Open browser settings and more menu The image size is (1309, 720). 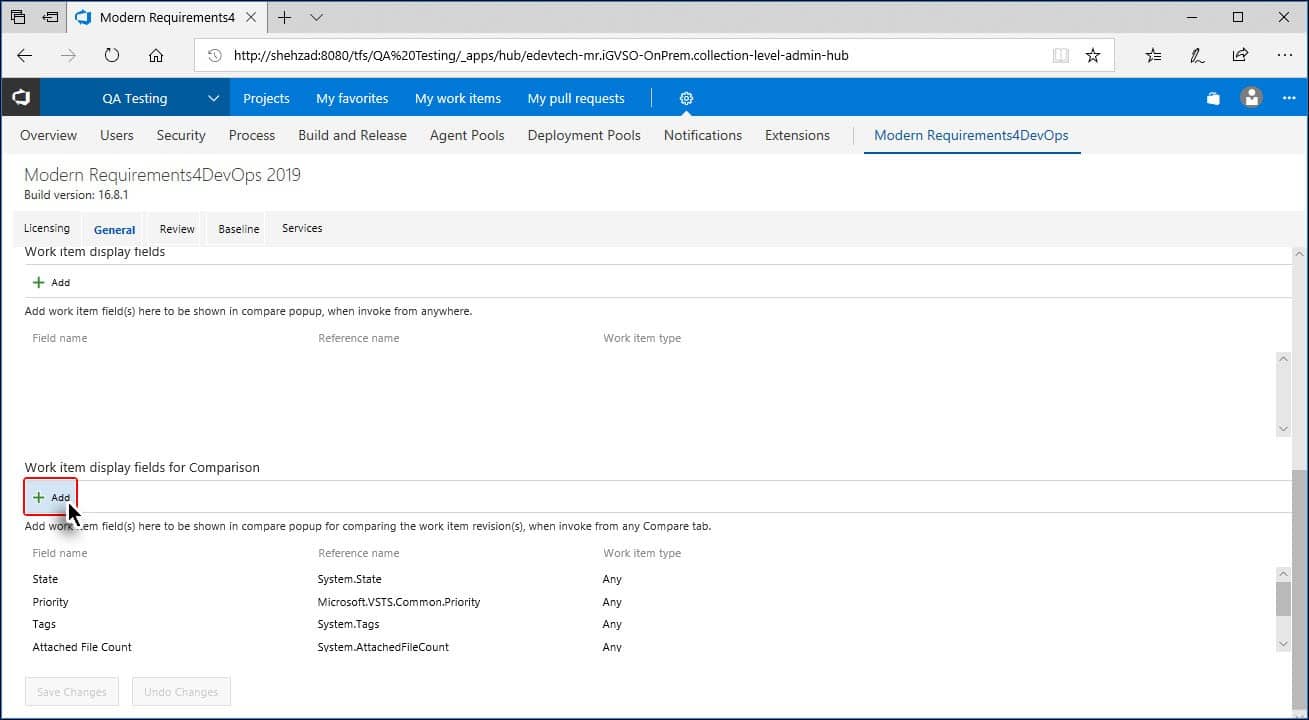click(1283, 56)
